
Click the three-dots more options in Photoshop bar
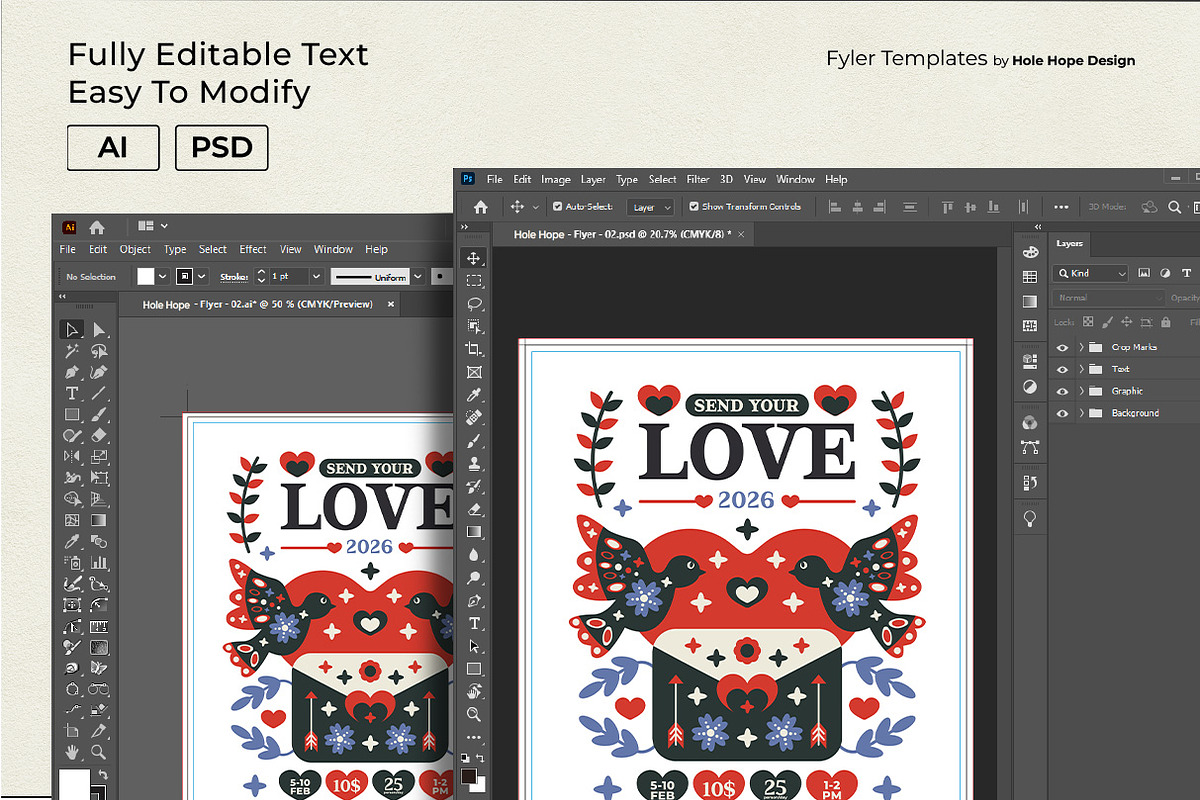coord(1062,207)
